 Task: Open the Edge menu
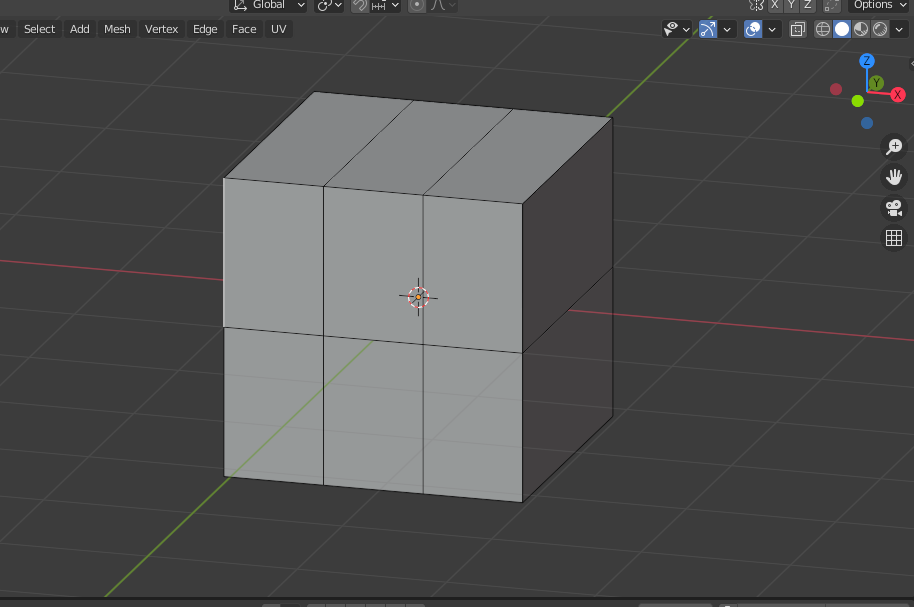click(x=205, y=29)
